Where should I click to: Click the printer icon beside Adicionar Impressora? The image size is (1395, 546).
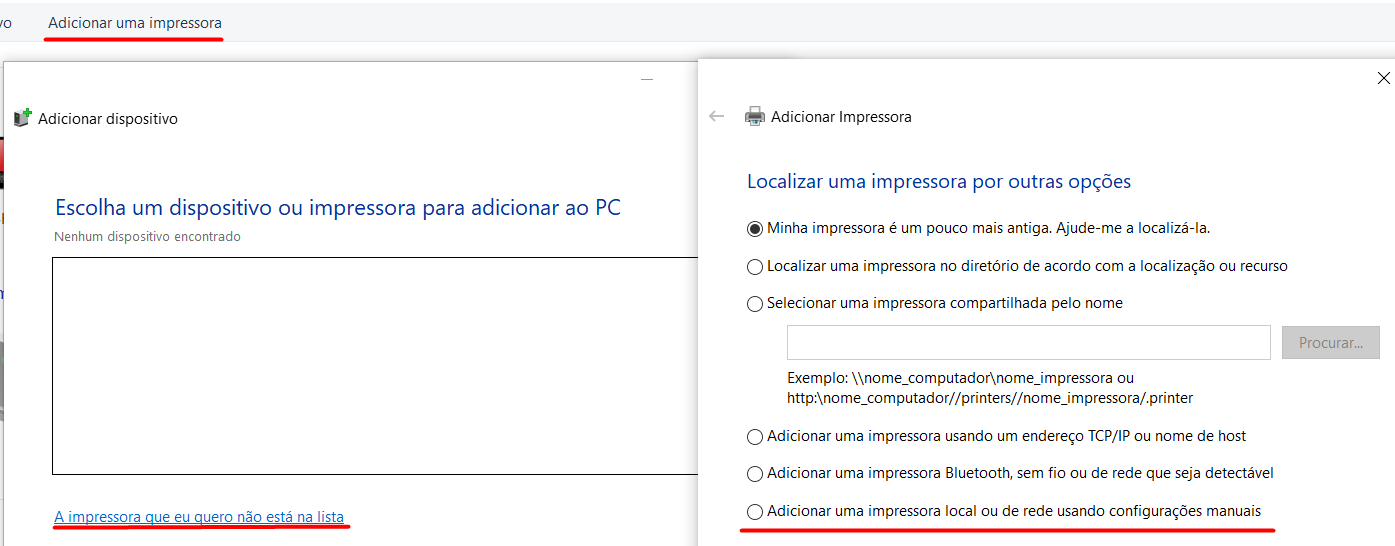point(755,117)
